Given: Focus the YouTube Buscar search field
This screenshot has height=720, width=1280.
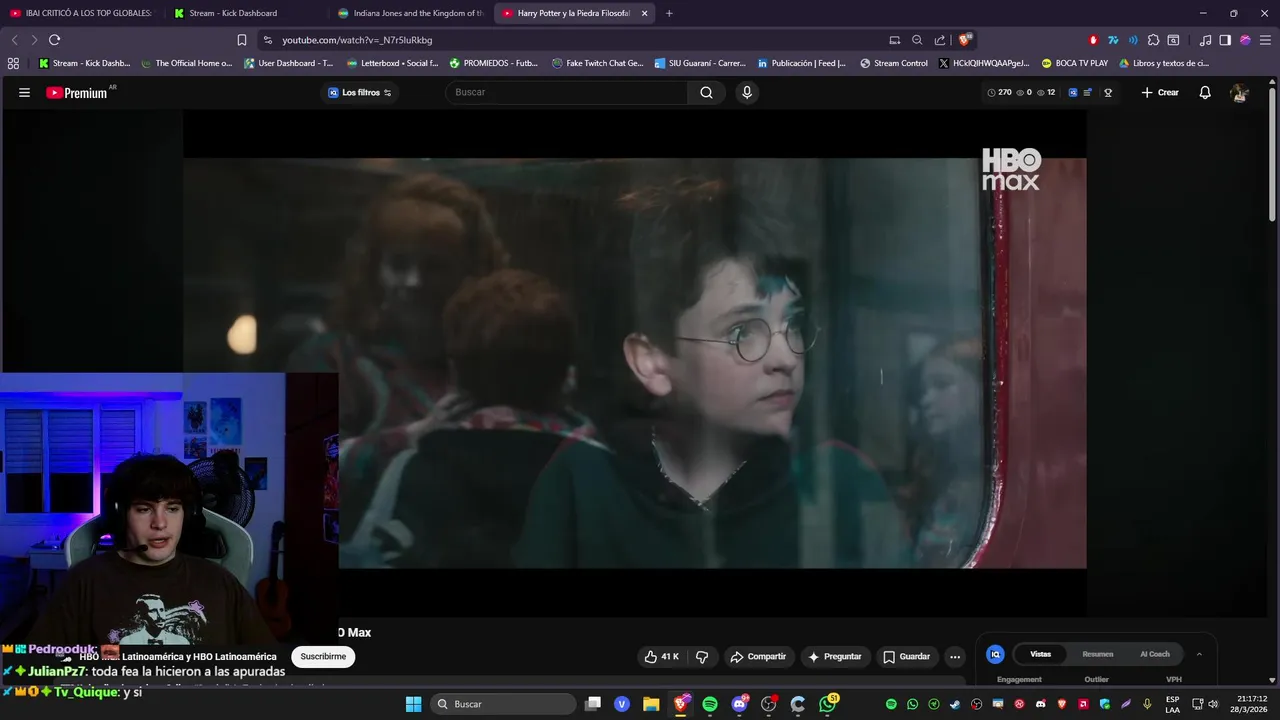Looking at the screenshot, I should pos(567,92).
